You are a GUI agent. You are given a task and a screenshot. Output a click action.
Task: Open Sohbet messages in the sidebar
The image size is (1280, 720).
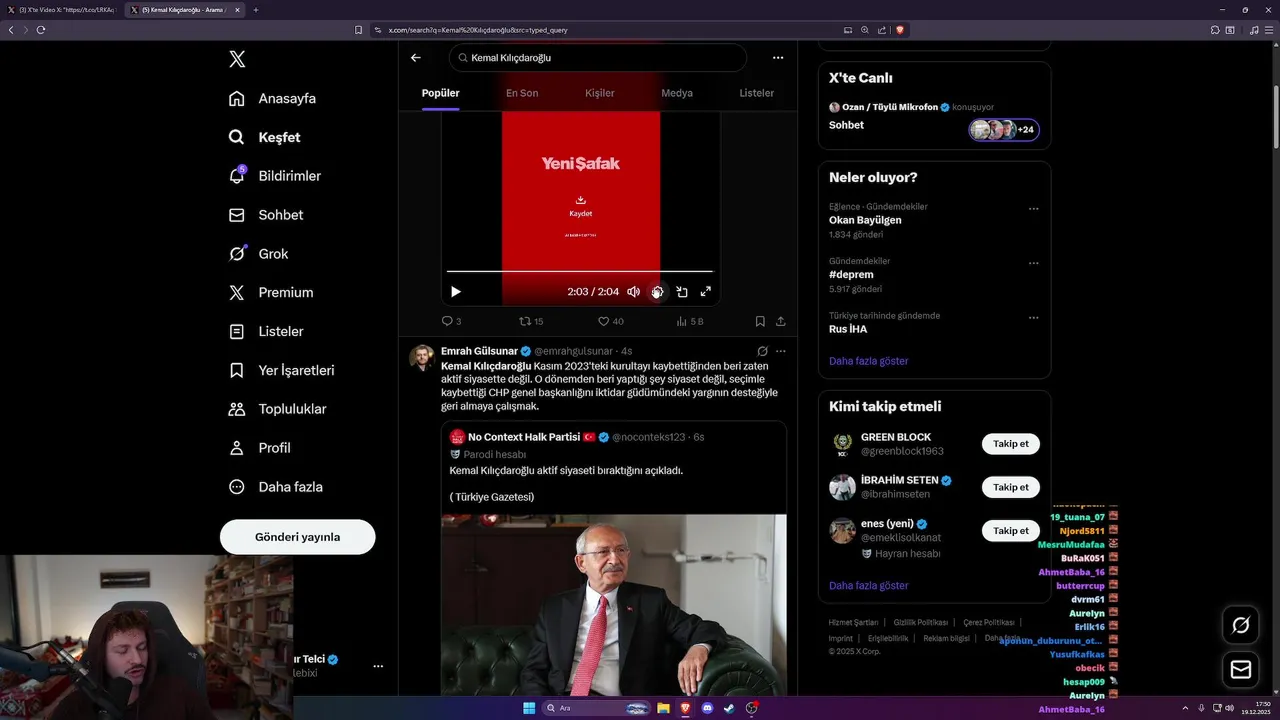pos(266,215)
